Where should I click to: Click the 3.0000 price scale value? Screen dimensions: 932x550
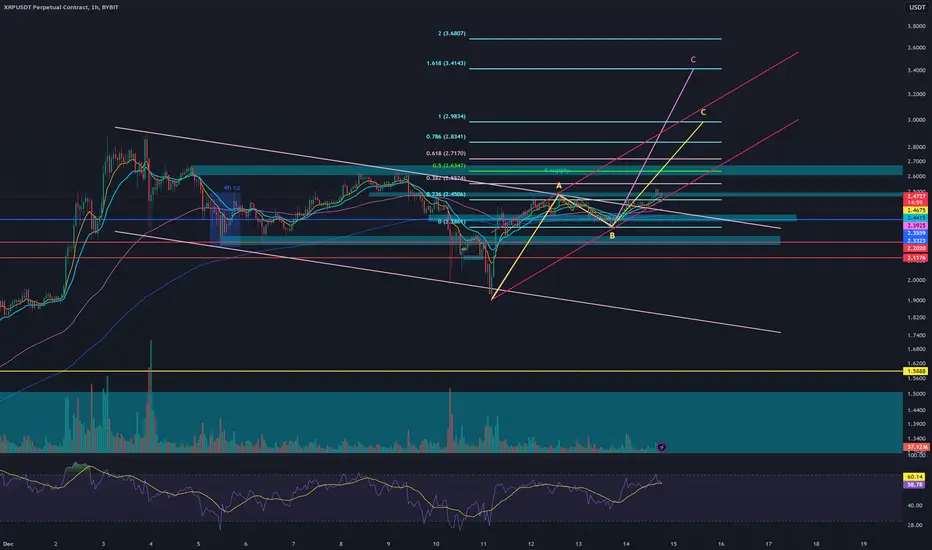pyautogui.click(x=916, y=120)
